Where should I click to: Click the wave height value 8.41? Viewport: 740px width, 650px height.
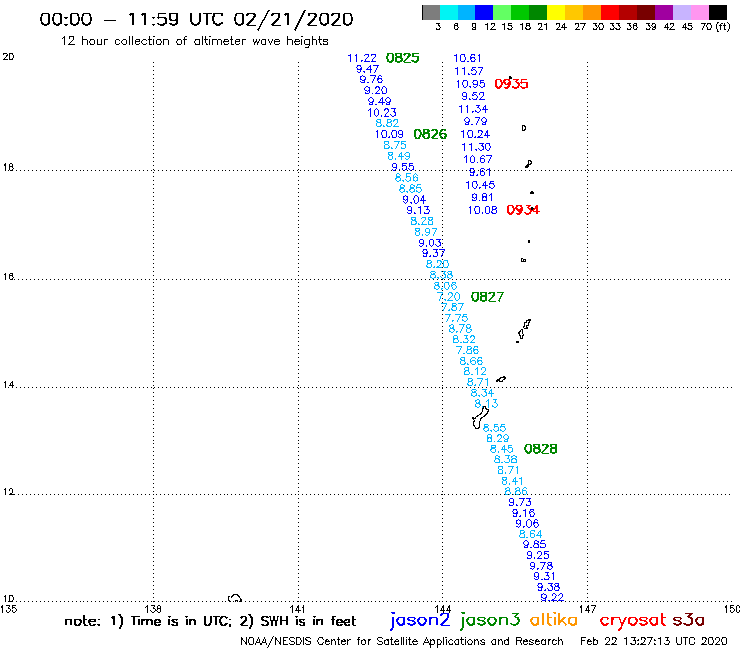tap(512, 481)
